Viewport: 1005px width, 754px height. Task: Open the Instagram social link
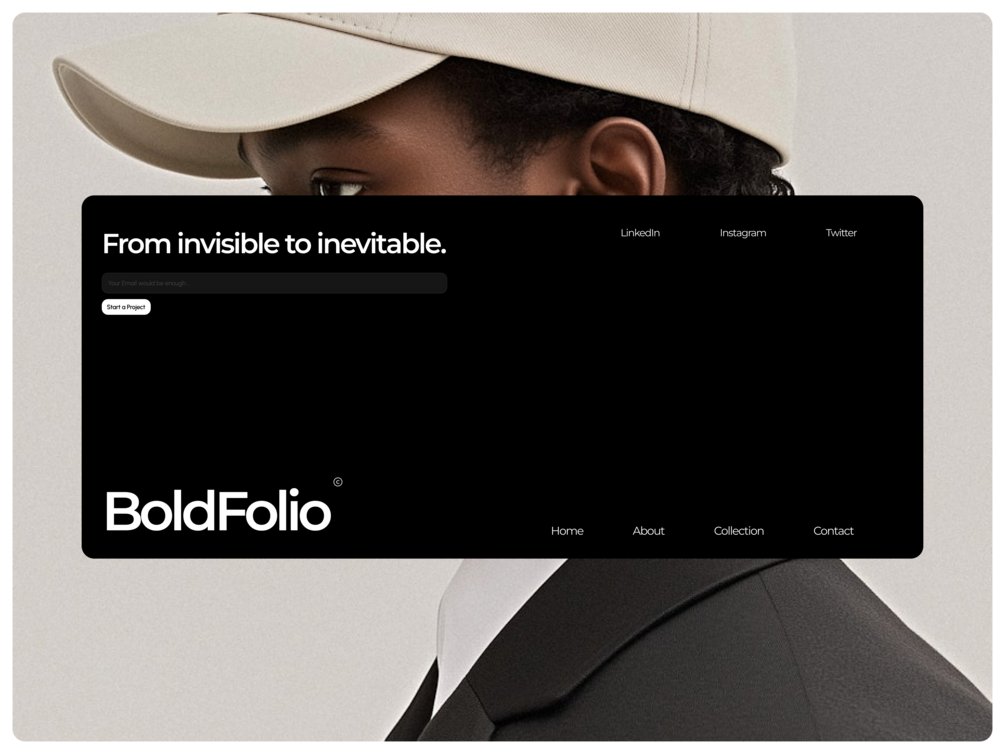[743, 233]
